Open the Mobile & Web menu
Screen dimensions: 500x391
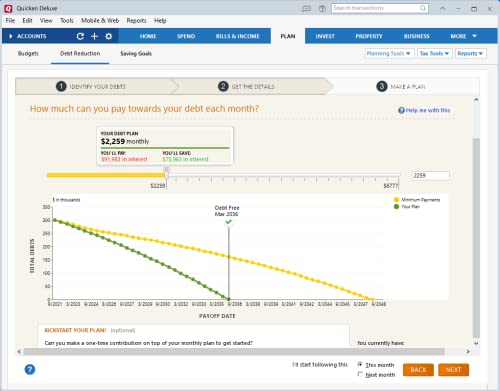pyautogui.click(x=100, y=21)
